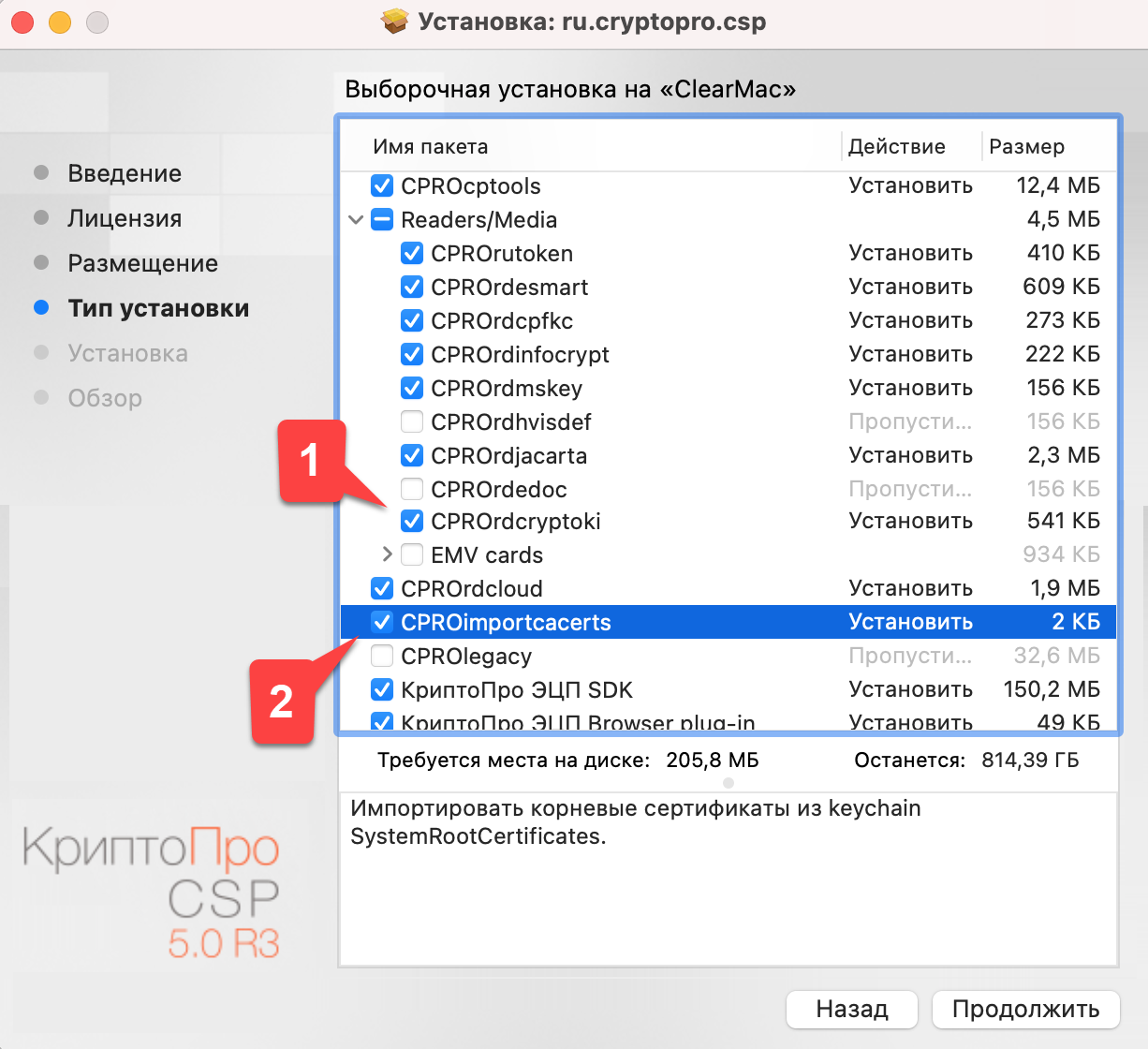The width and height of the screenshot is (1148, 1049).
Task: Select the CPROrutoken package name
Action: click(x=502, y=253)
